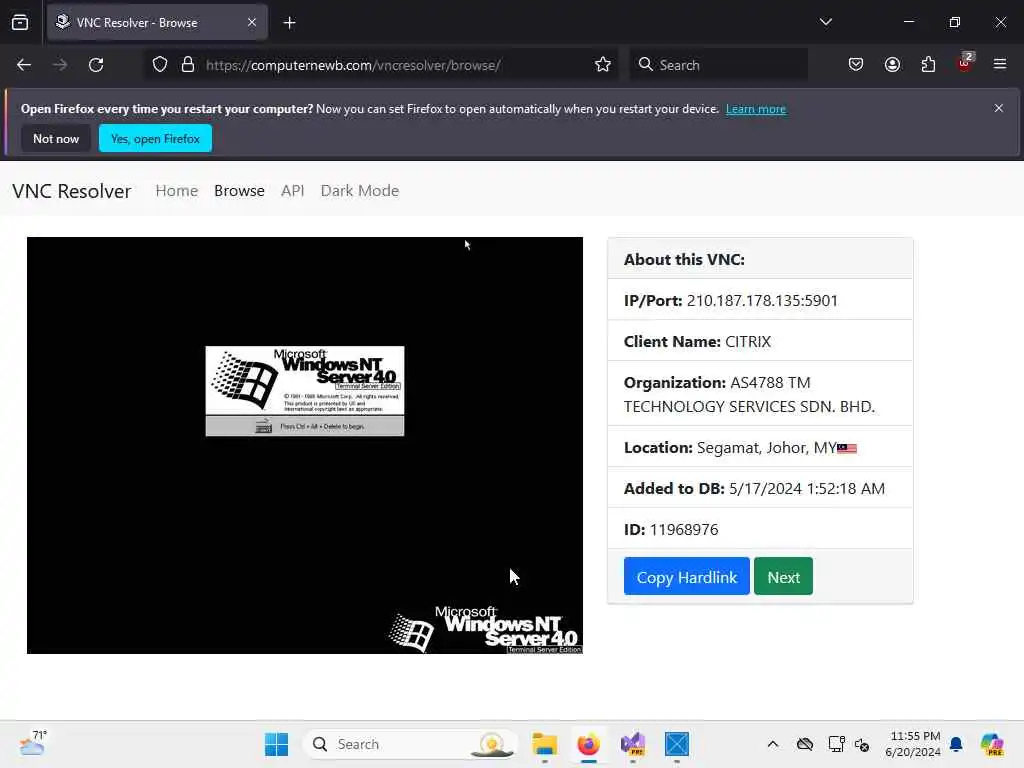Open the uBlock extension icon
The image size is (1024, 768).
point(965,63)
